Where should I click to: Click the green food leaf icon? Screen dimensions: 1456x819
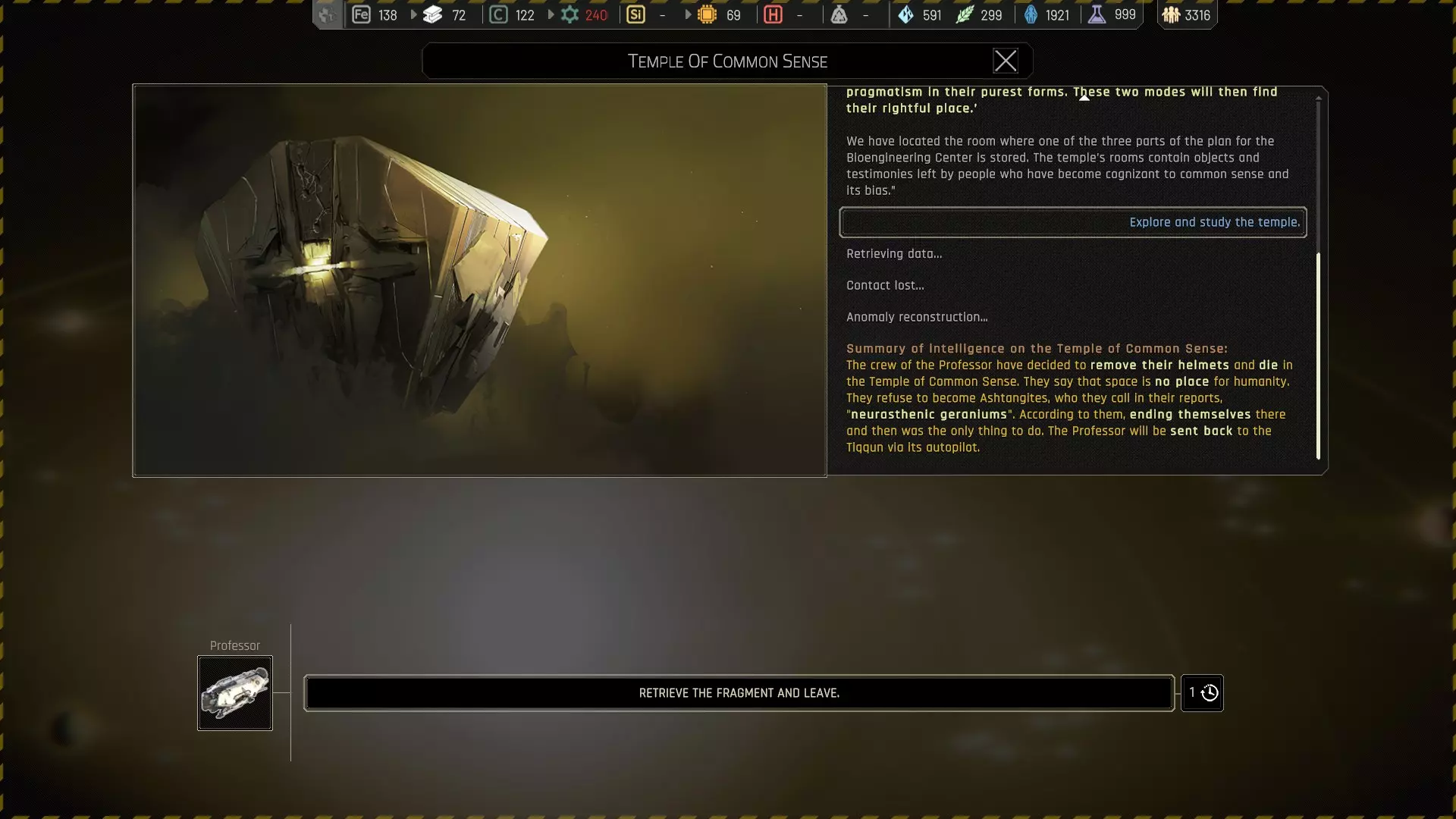pos(964,14)
